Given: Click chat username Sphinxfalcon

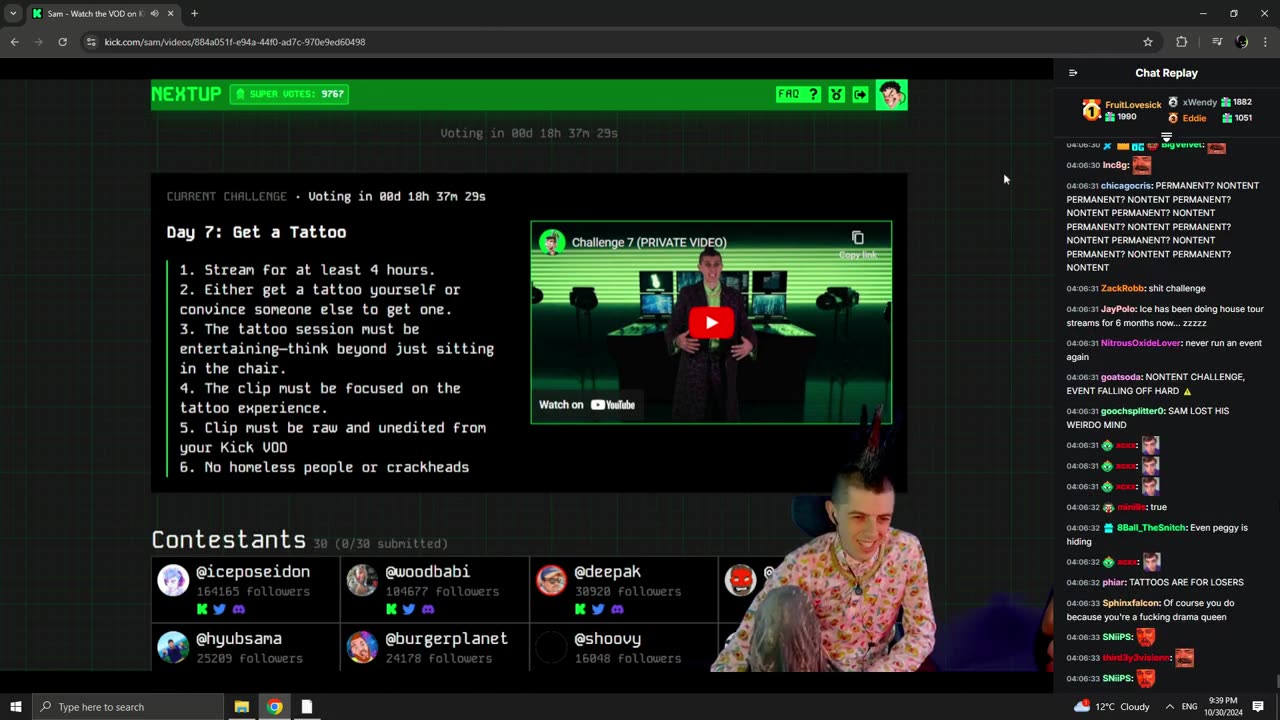Looking at the screenshot, I should [1131, 604].
